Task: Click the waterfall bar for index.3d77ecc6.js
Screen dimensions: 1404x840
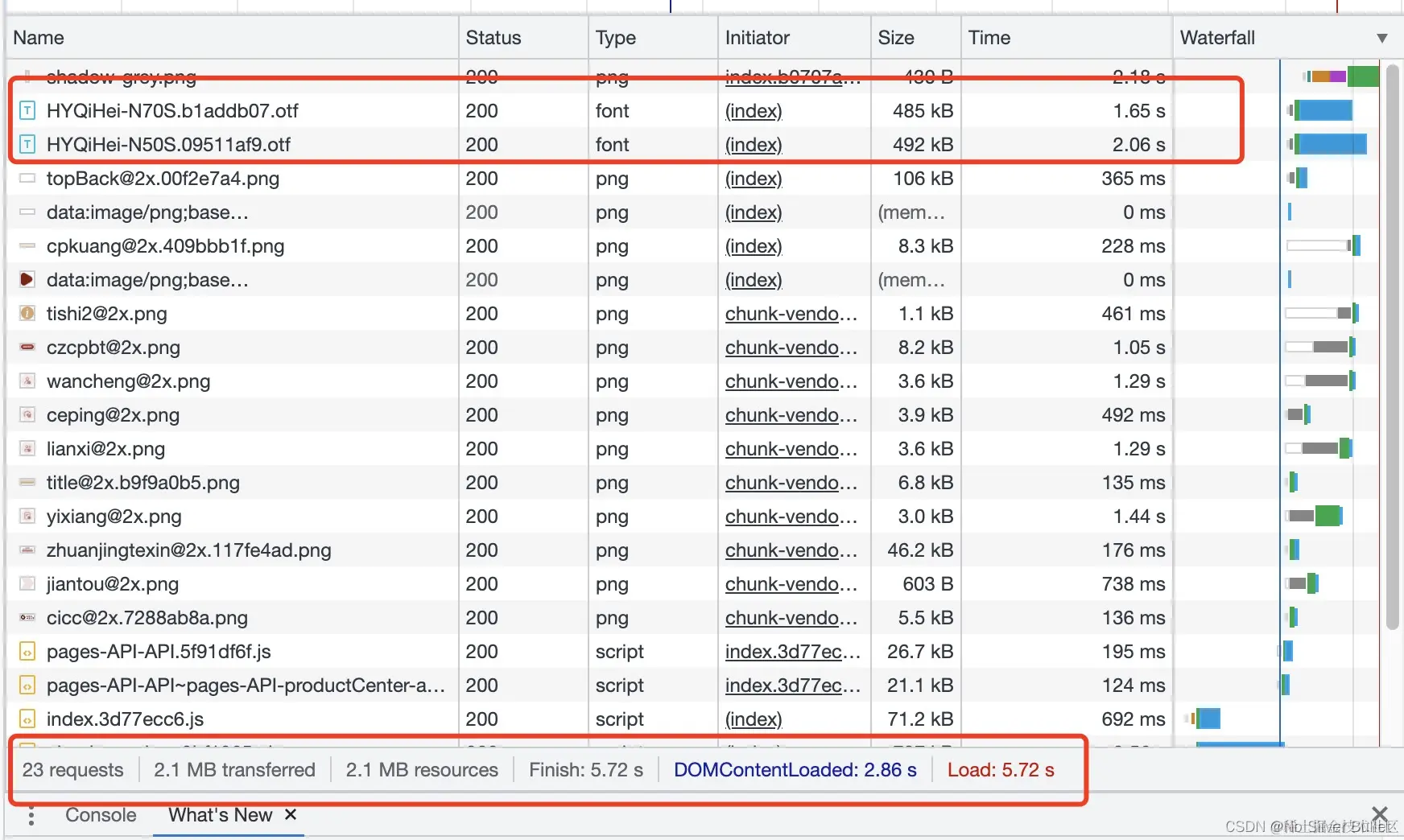Action: (x=1204, y=719)
